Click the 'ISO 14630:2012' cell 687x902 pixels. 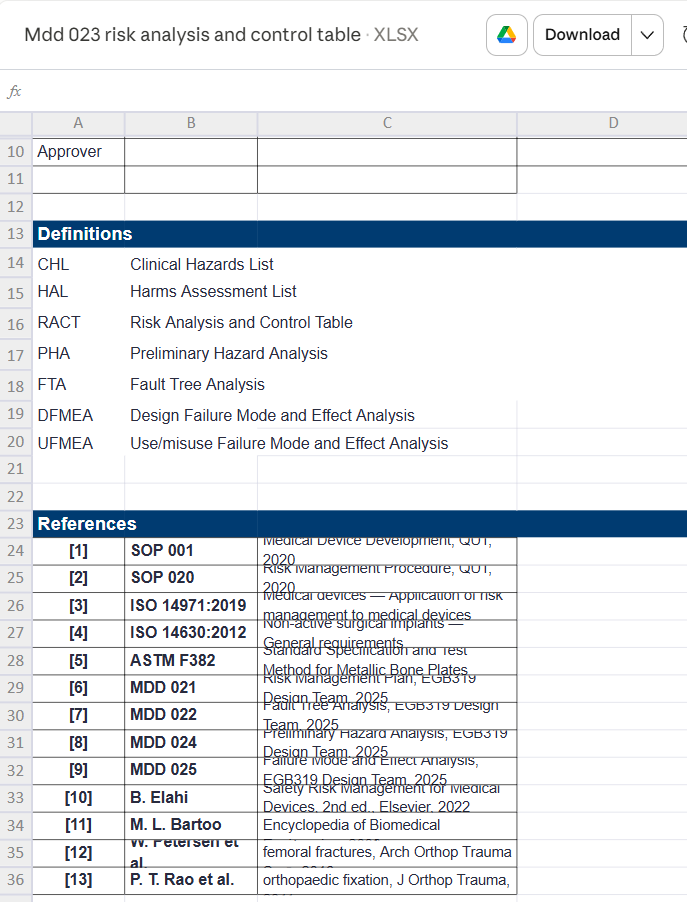coord(191,633)
